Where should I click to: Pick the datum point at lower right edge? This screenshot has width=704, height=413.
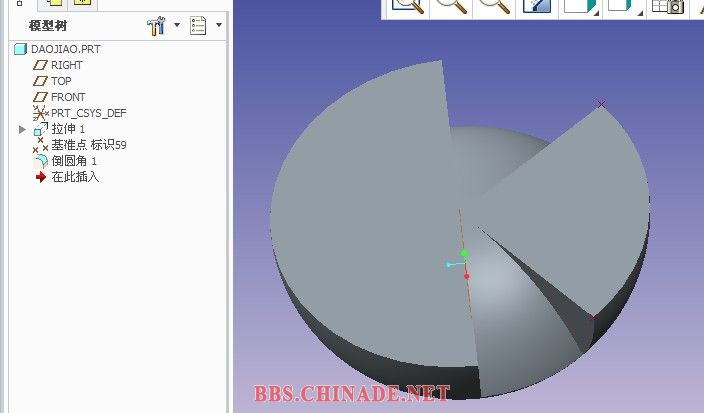(x=594, y=317)
